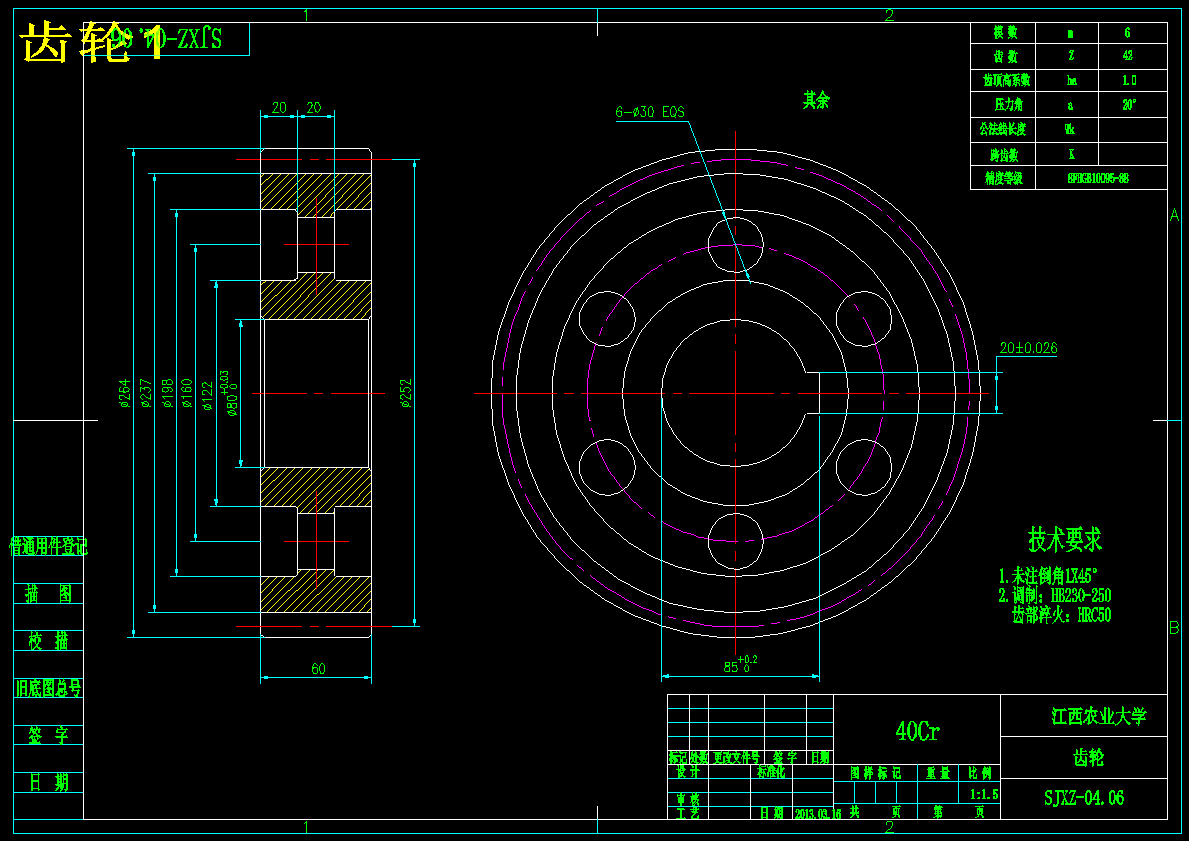Click the '校描' left margin label

49,642
